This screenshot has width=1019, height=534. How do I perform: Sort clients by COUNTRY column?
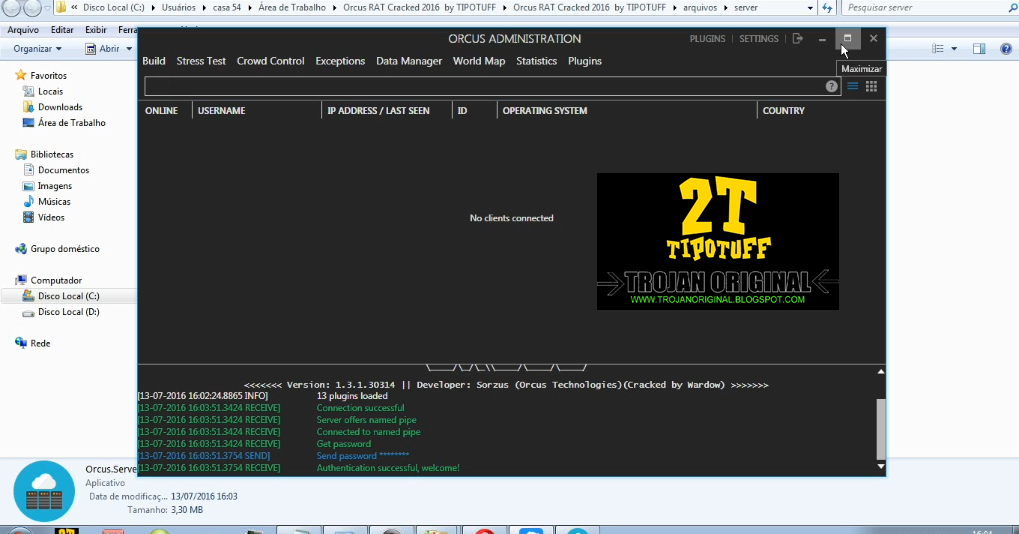point(783,110)
